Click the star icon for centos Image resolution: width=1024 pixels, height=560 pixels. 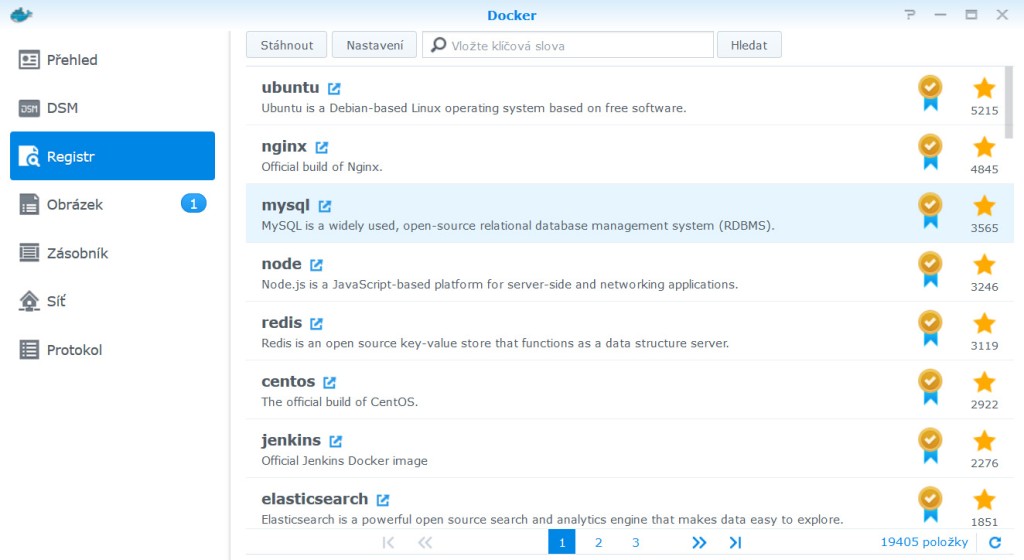coord(984,382)
